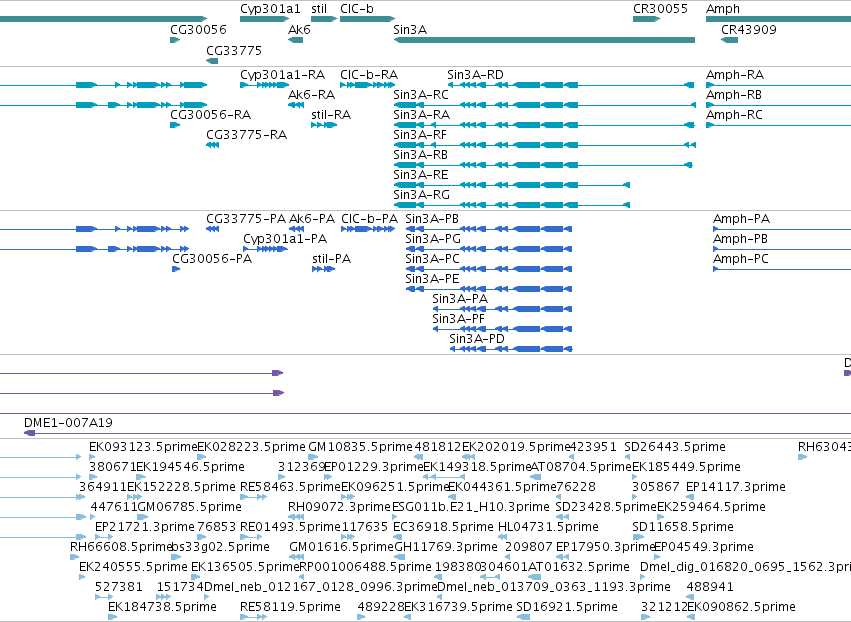Click EST EK184738.5prime
851x622 pixels.
(162, 607)
